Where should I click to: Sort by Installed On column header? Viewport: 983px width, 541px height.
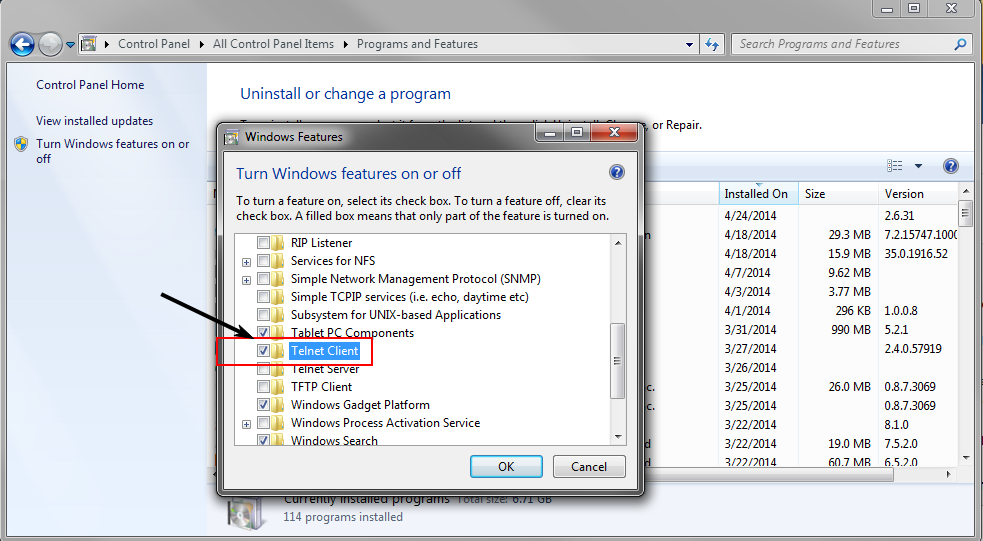click(758, 194)
